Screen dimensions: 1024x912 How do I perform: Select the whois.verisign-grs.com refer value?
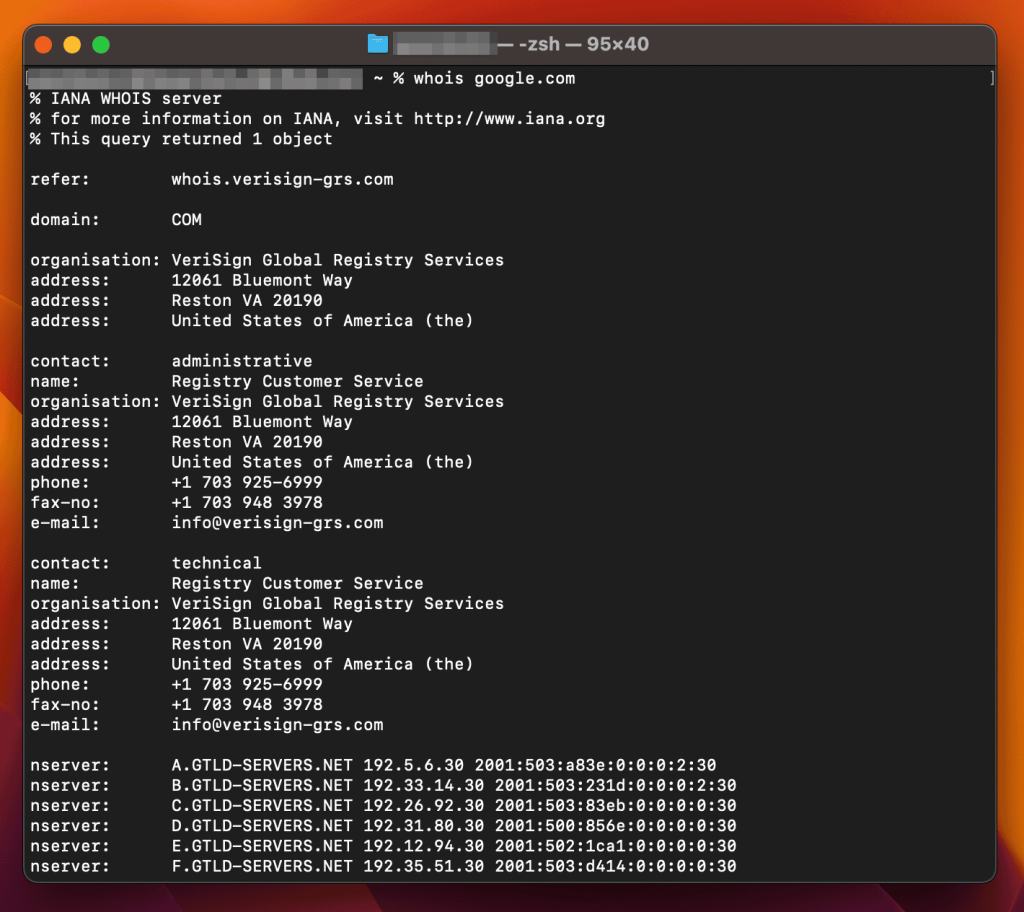click(283, 179)
